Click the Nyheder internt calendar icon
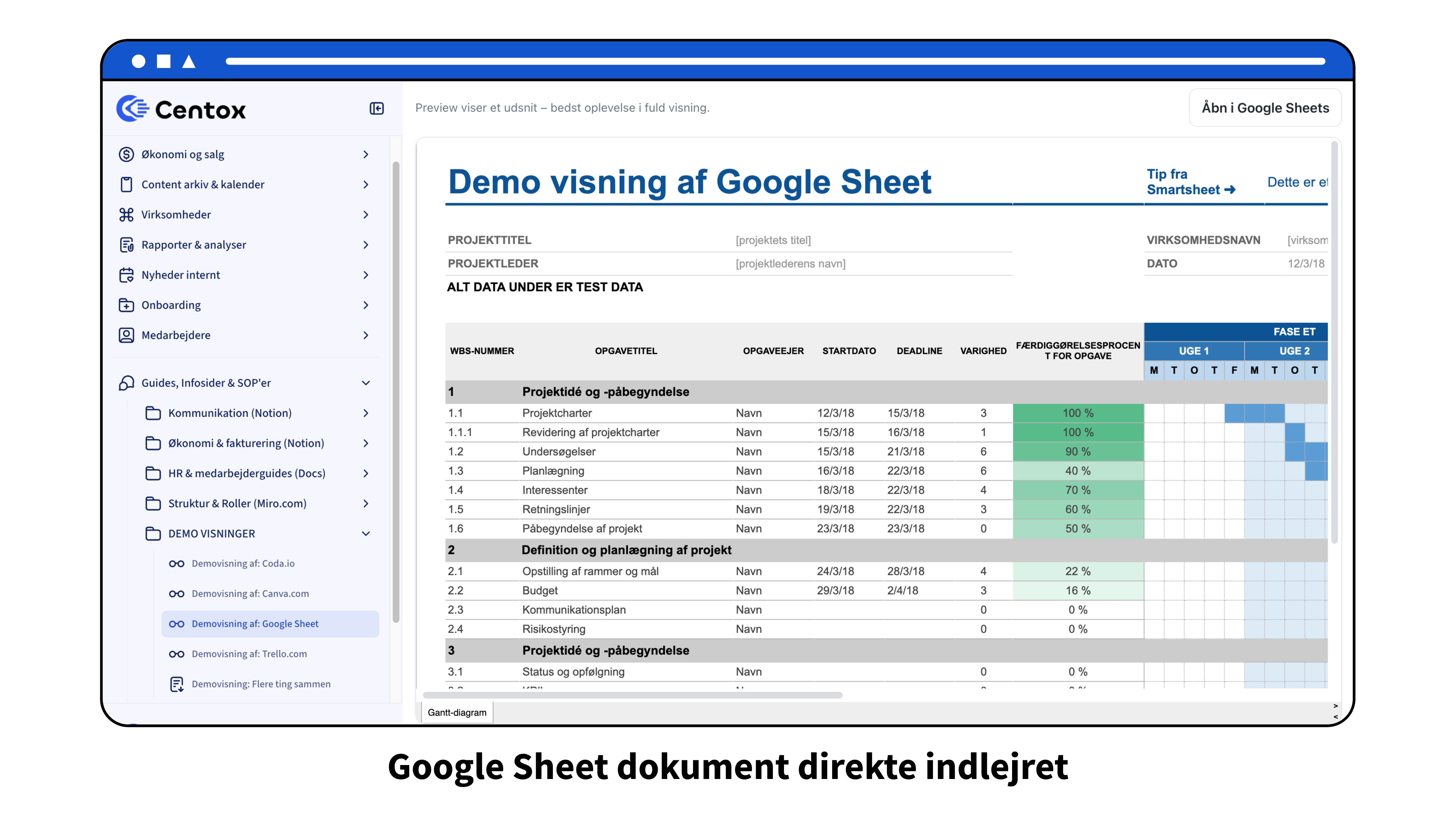The height and width of the screenshot is (826, 1456). [x=126, y=274]
